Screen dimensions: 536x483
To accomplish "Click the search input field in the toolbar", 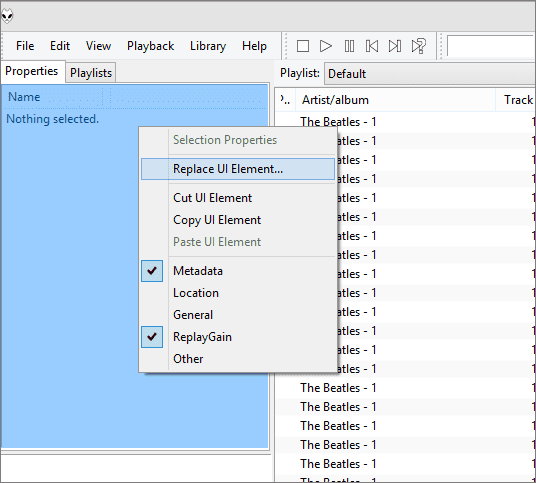I will [x=491, y=46].
